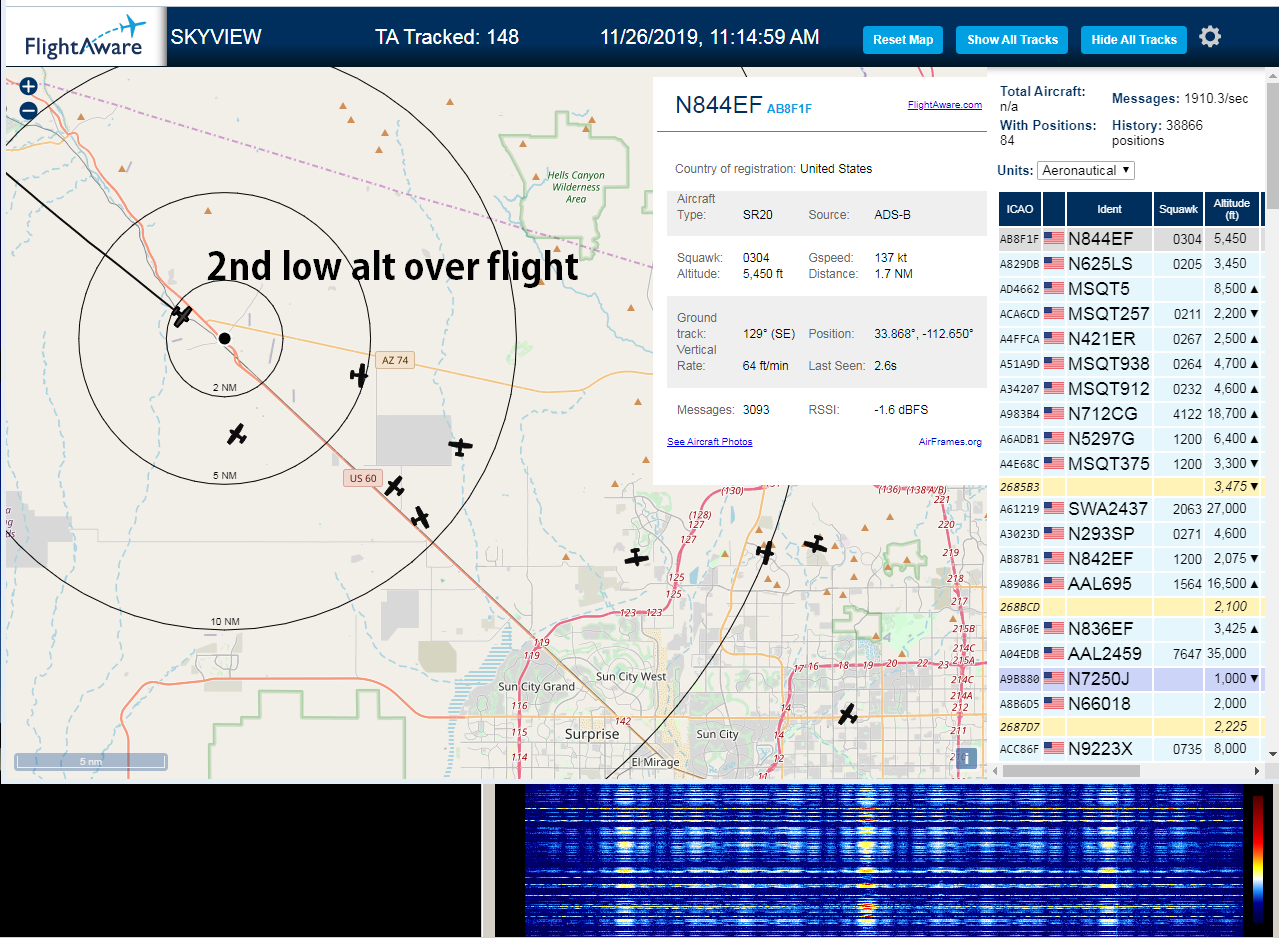Screen dimensions: 1279x939
Task: Select the N9223X row
Action: (x=1130, y=749)
